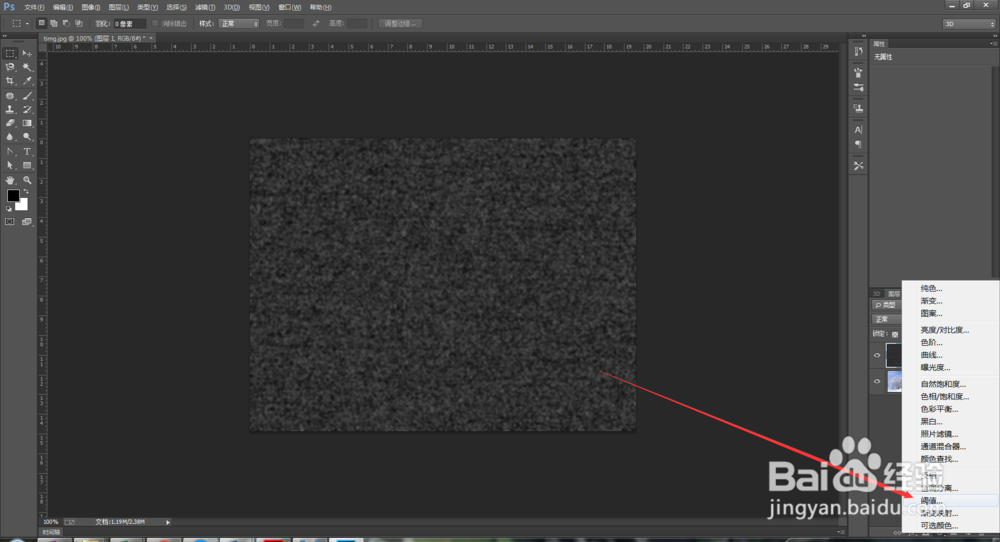Toggle the Anti-alias (消除锯齿) checkbox
This screenshot has height=542, width=1000.
pyautogui.click(x=155, y=24)
